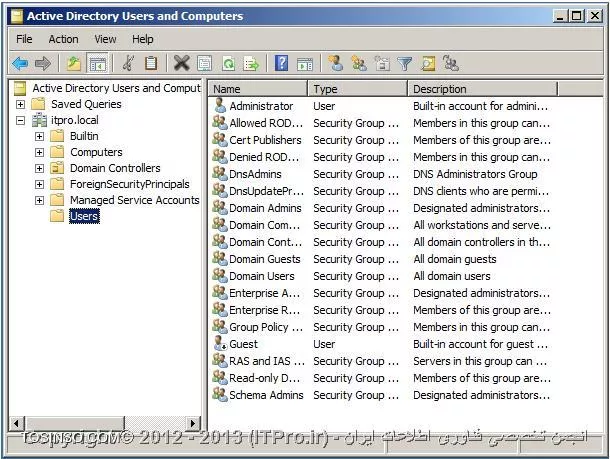
Task: Click the Find objects toolbar icon
Action: point(428,63)
